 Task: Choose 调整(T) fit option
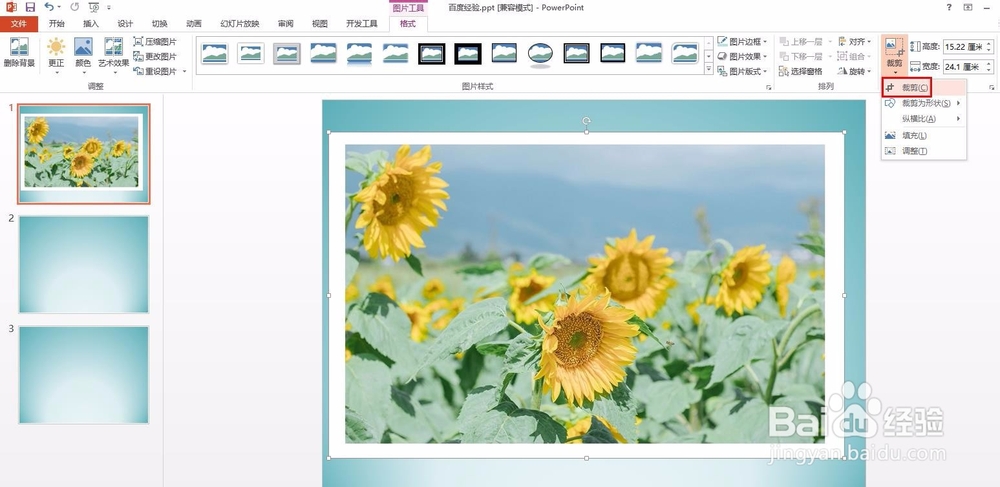923,151
